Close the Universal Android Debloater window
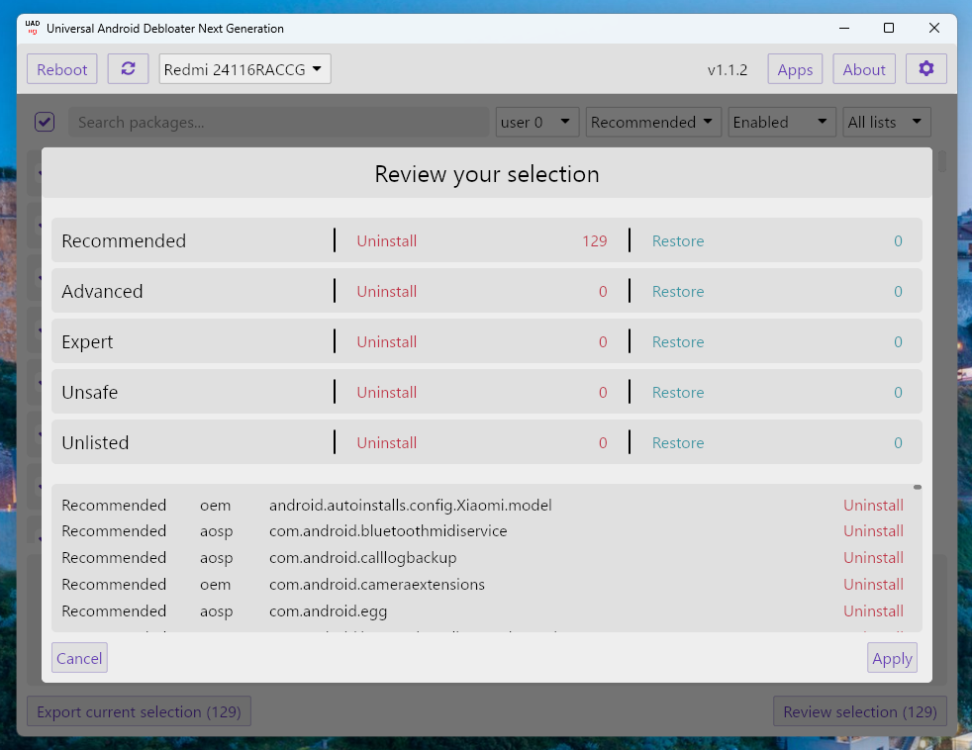The image size is (972, 750). 934,28
